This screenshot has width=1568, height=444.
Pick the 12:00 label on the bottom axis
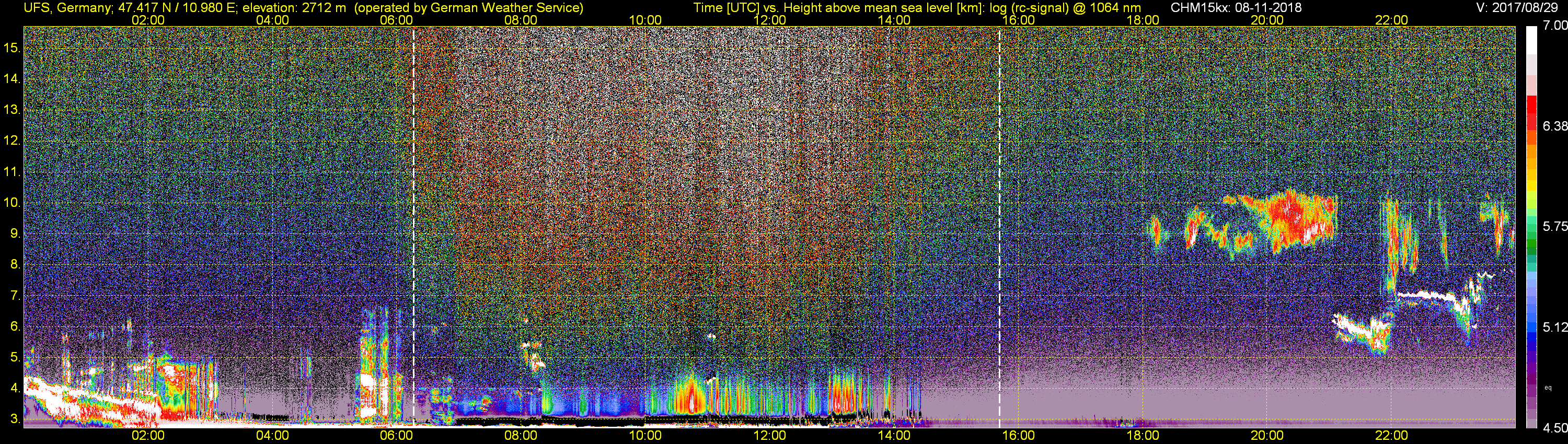tap(770, 436)
